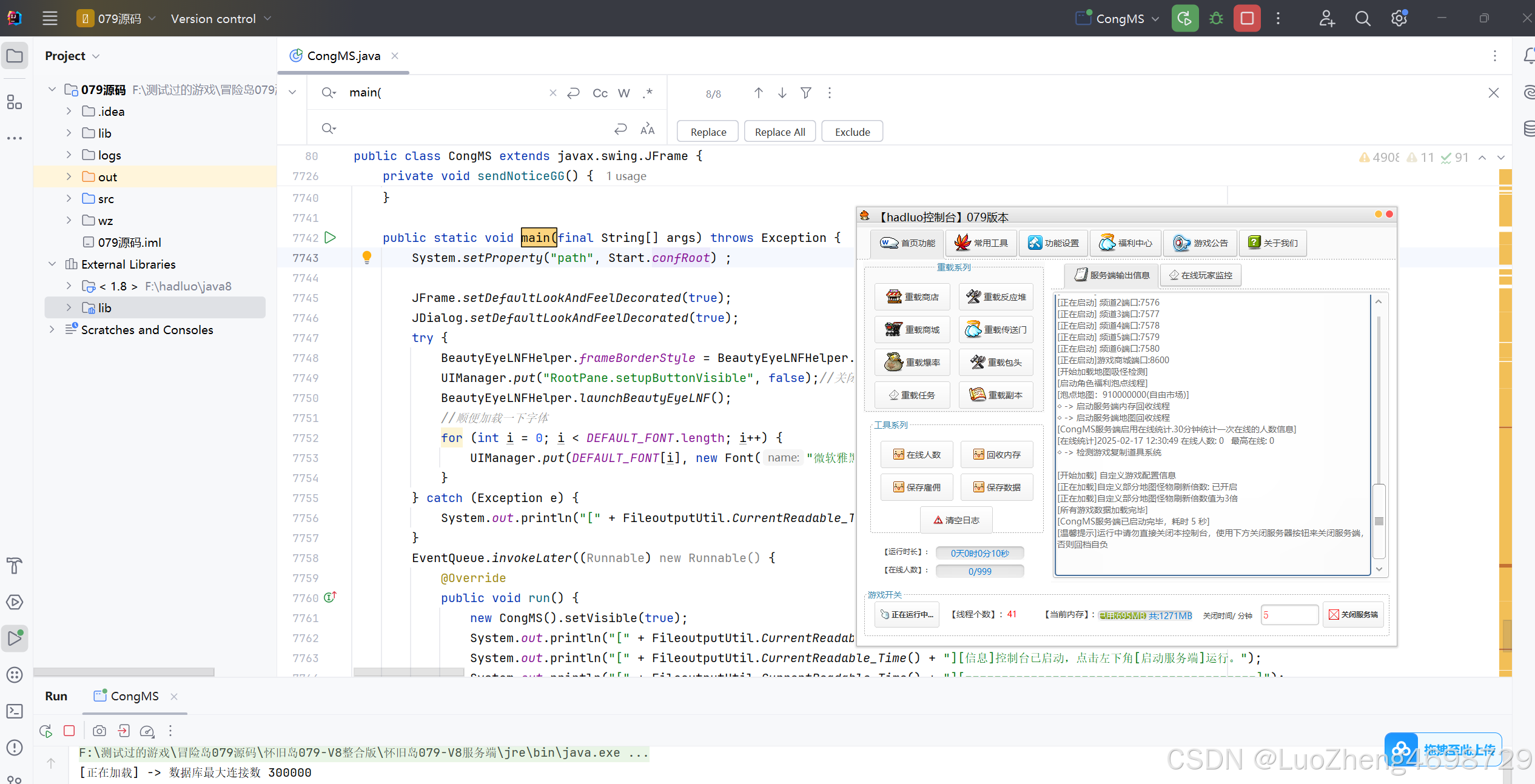1535x784 pixels.
Task: Click the 关闭服务端 button
Action: click(1354, 615)
